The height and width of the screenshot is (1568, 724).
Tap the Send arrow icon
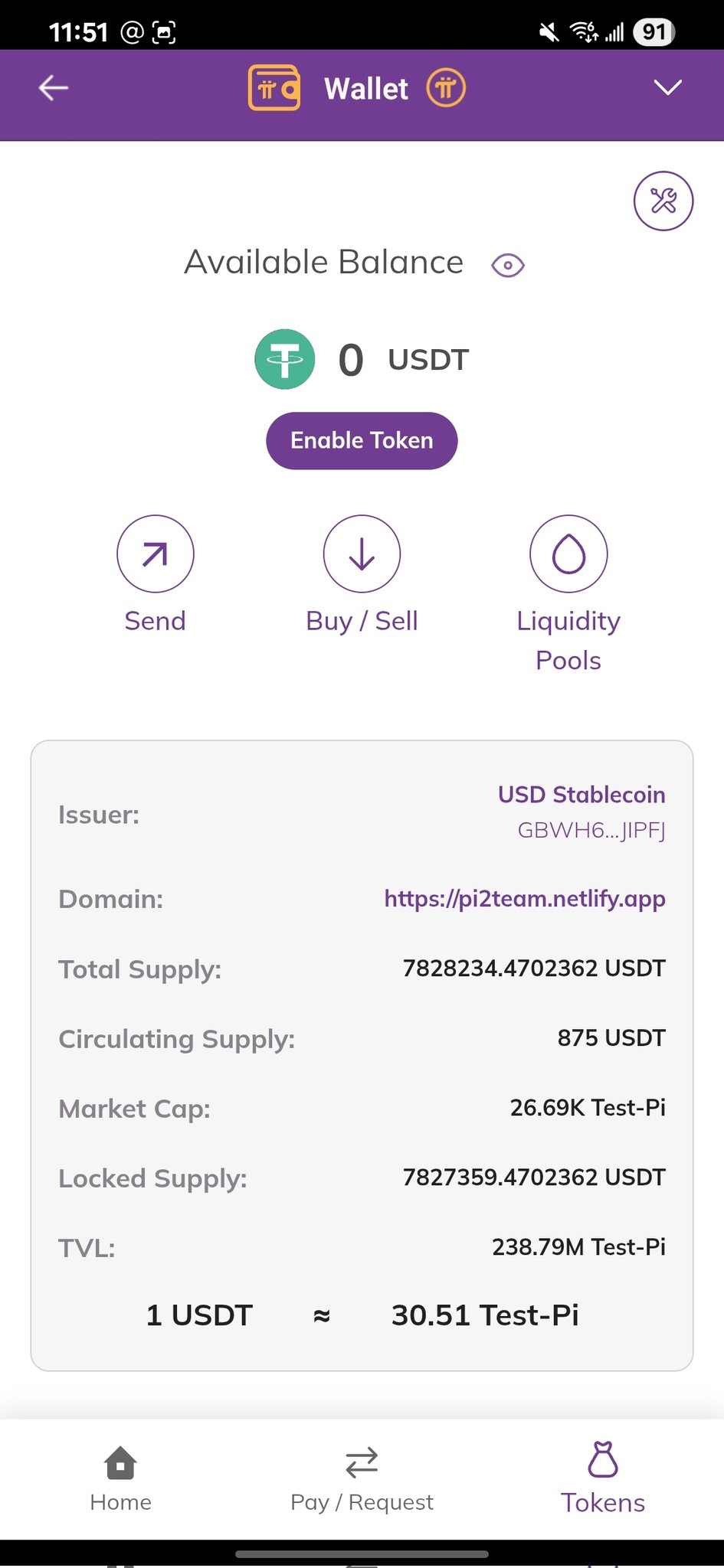tap(156, 554)
